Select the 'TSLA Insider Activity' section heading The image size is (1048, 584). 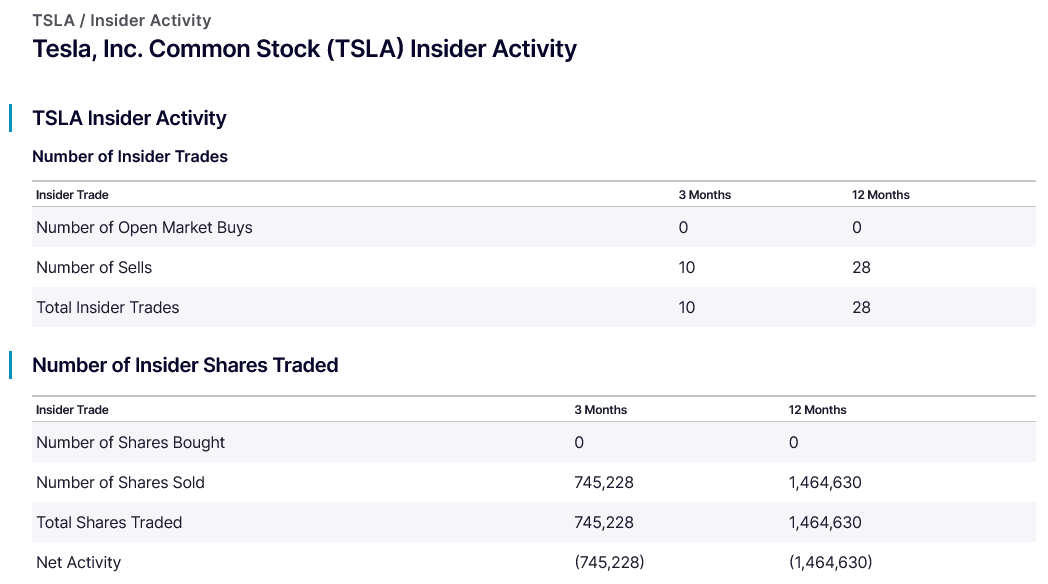coord(129,118)
